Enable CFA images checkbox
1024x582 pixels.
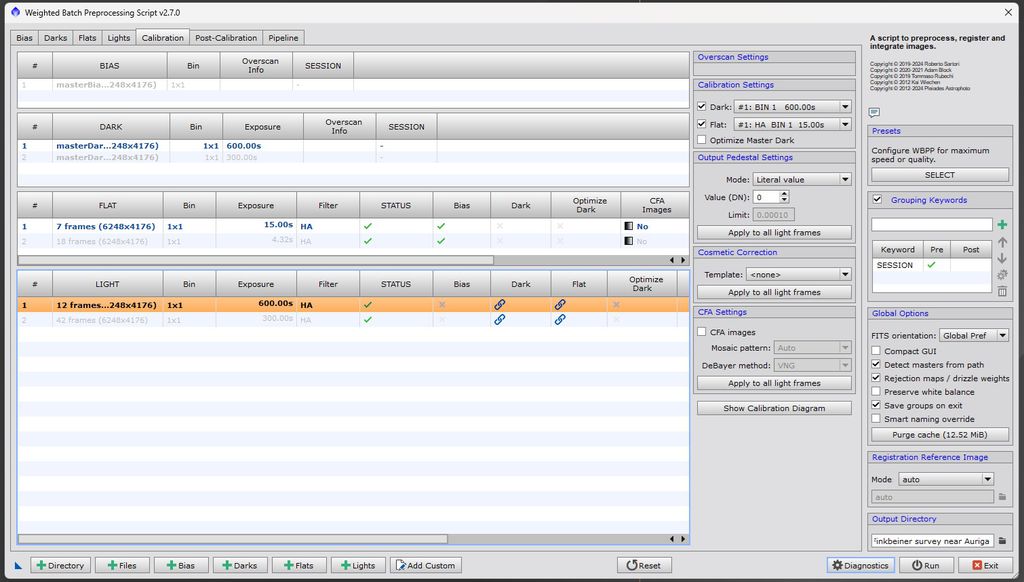(x=701, y=332)
